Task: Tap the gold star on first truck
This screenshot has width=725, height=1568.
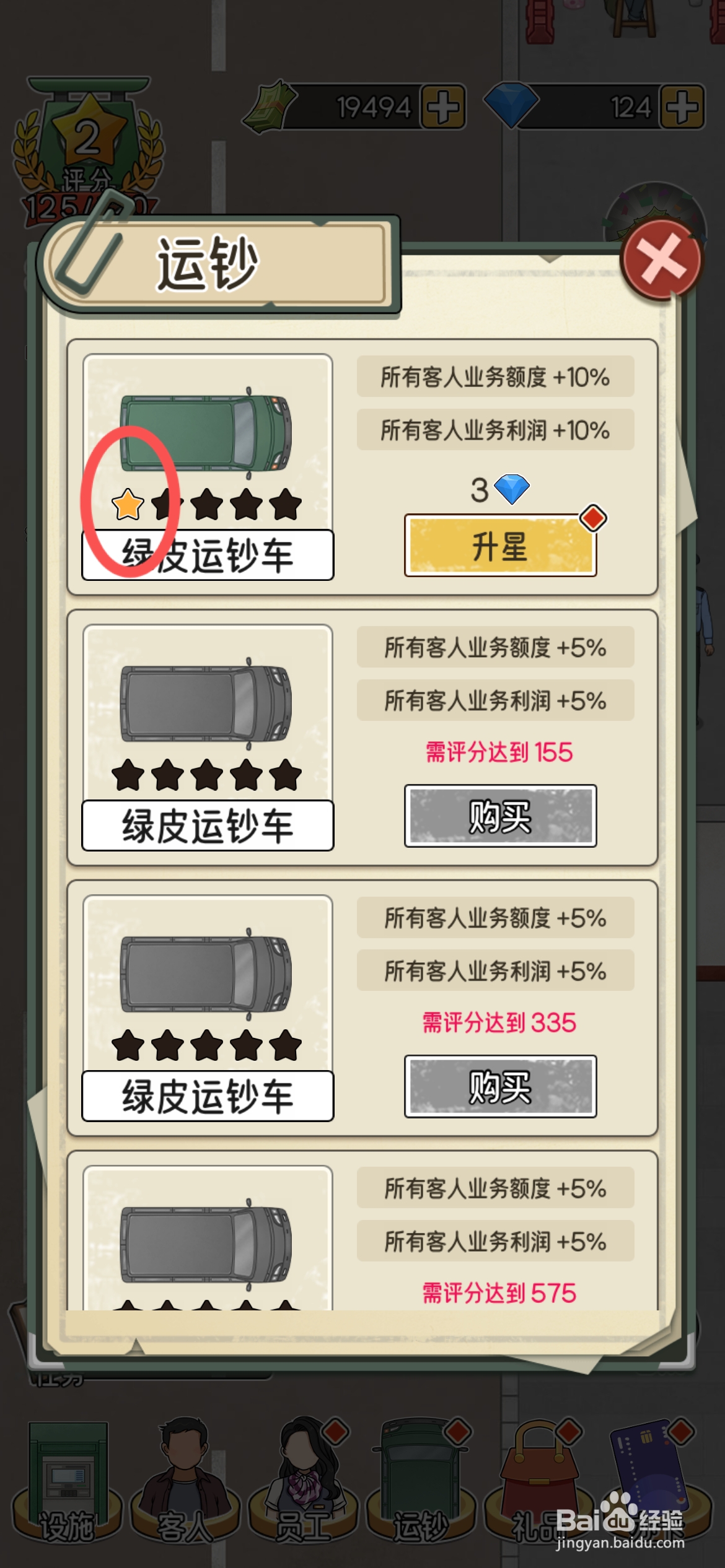Action: pos(128,504)
